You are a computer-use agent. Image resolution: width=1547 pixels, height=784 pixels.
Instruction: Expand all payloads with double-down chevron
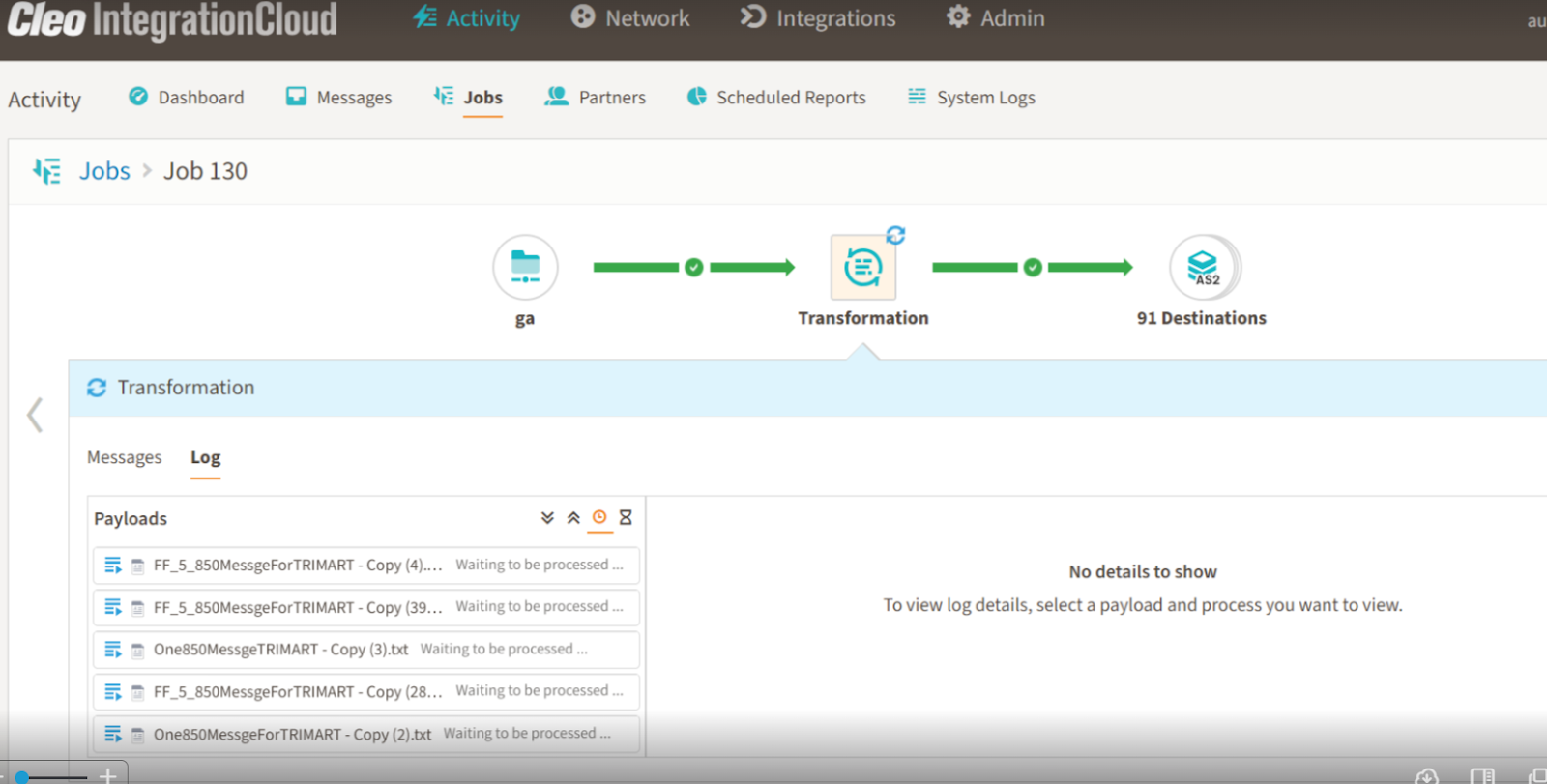pyautogui.click(x=547, y=518)
